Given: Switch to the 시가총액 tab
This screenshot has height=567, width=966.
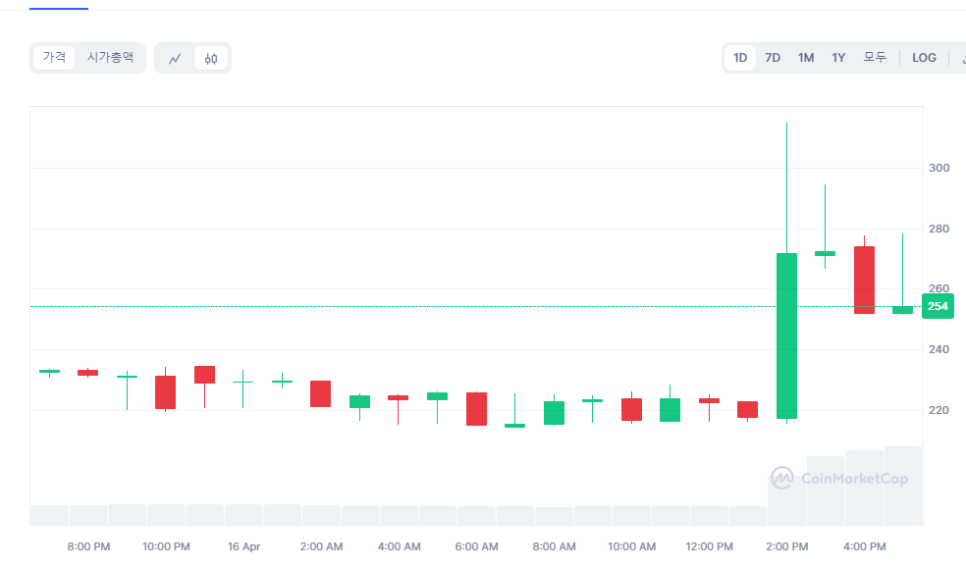Looking at the screenshot, I should 110,57.
